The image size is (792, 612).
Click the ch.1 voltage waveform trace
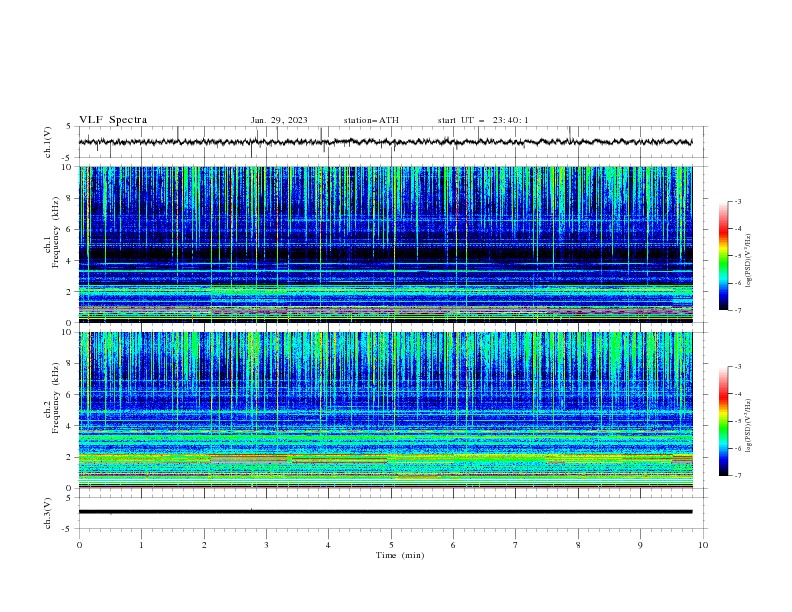coord(385,142)
